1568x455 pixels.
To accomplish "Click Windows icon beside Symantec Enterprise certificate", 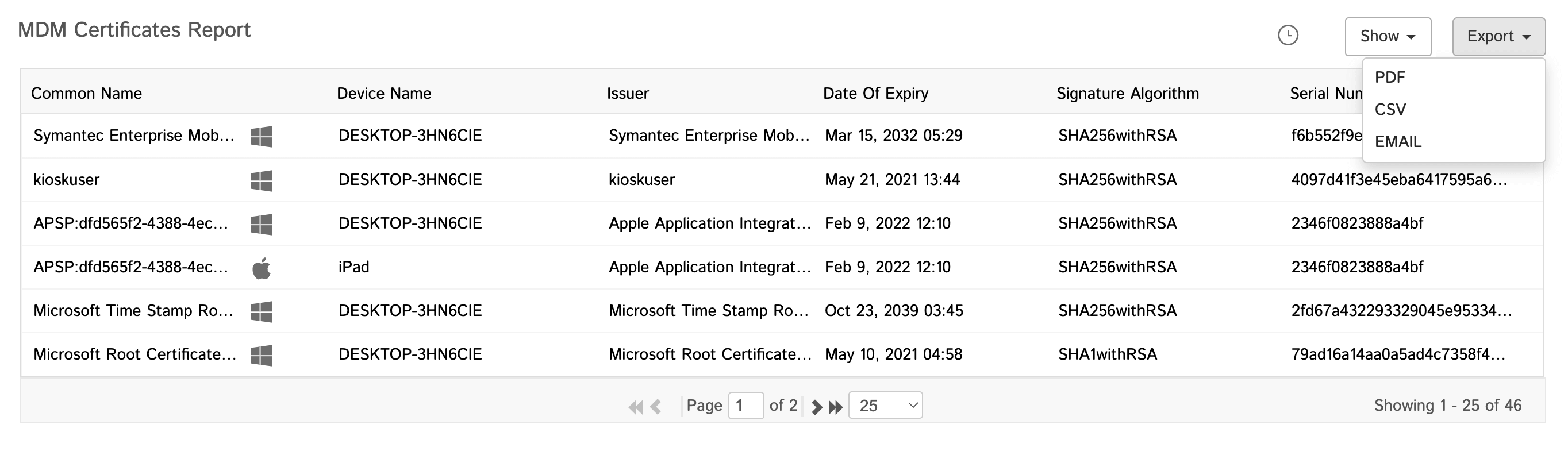I will (x=261, y=136).
